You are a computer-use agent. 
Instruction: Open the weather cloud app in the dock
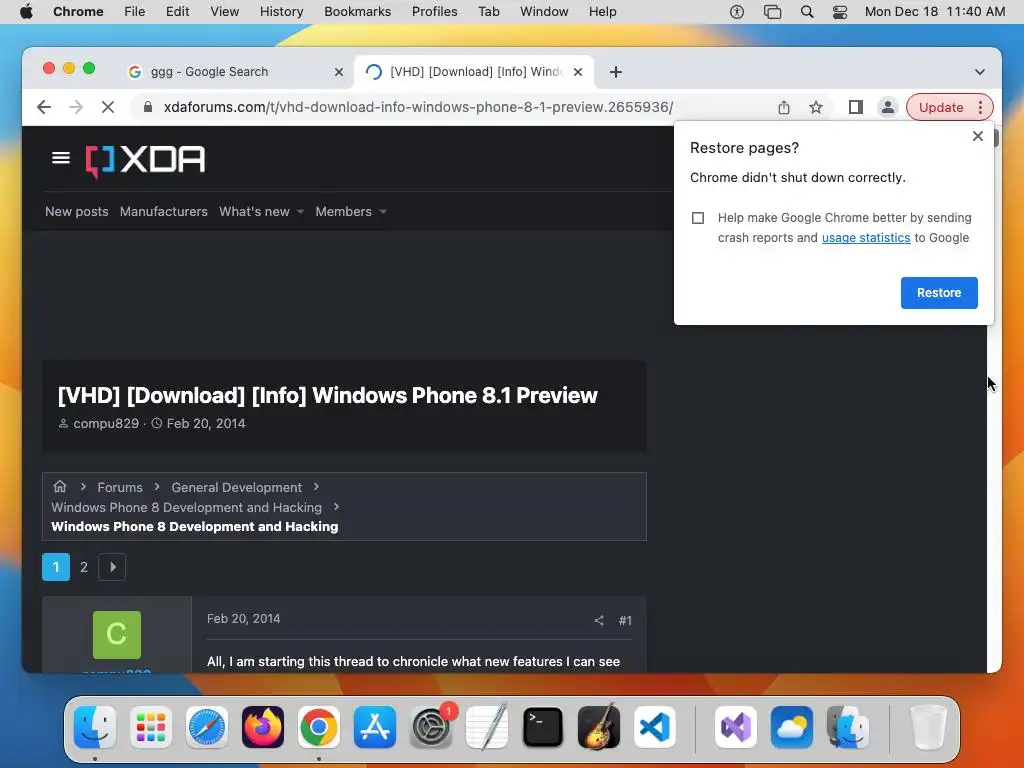(x=792, y=727)
